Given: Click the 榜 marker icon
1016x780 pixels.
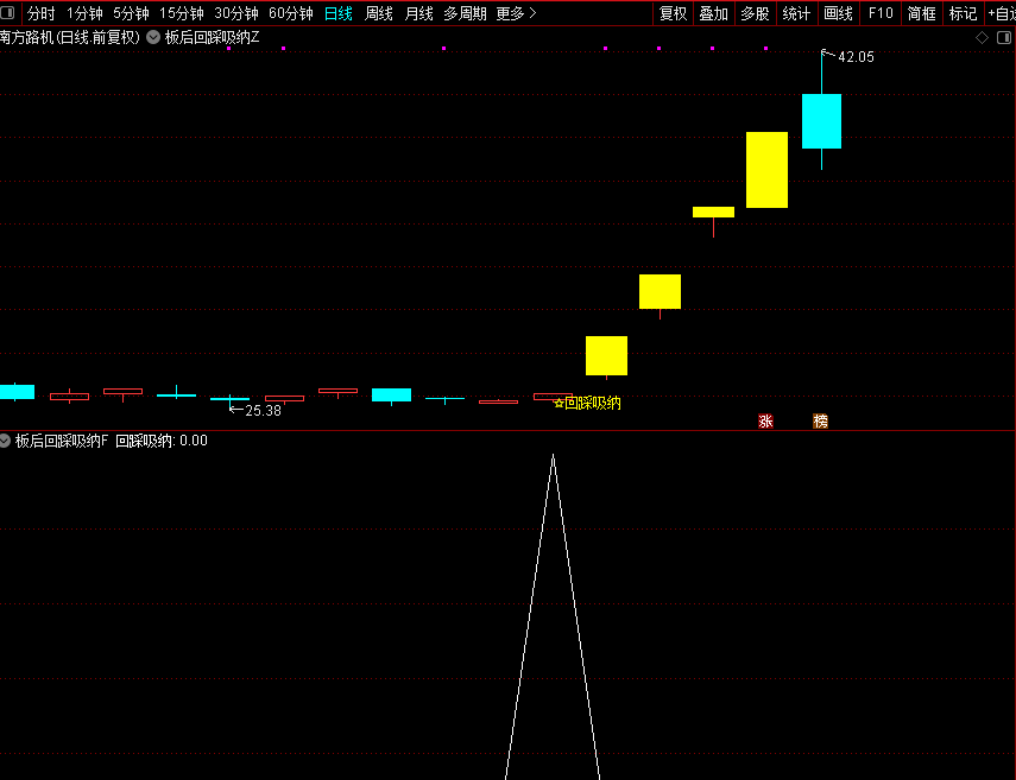Looking at the screenshot, I should (820, 422).
